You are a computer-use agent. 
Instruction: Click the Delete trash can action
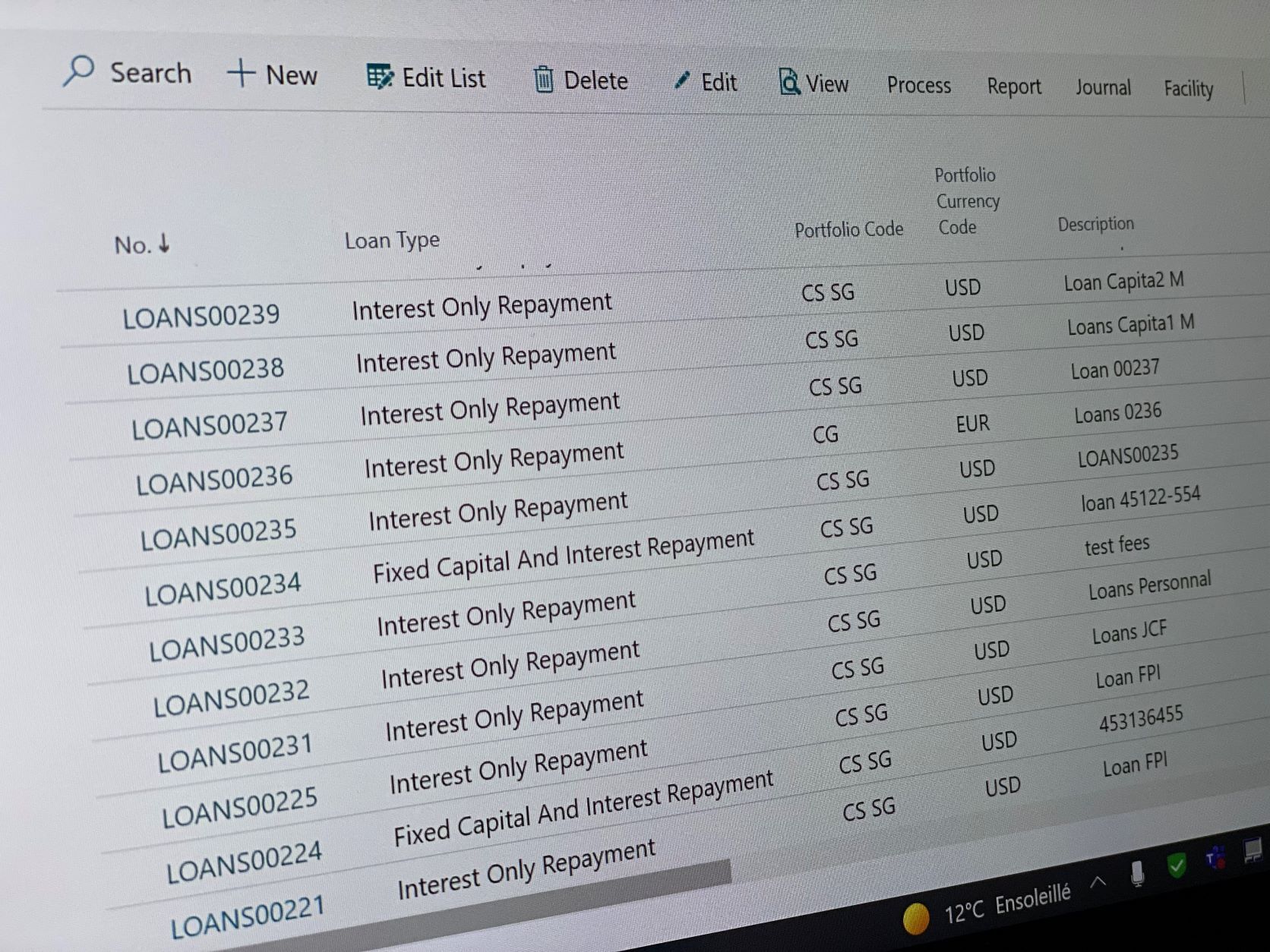pos(581,80)
